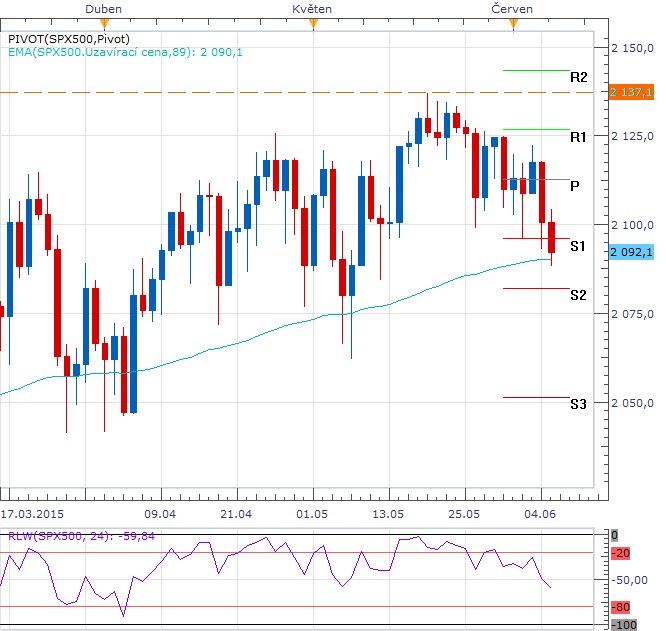The height and width of the screenshot is (631, 666).
Task: Click the -20 oscillator level tag
Action: tap(621, 553)
